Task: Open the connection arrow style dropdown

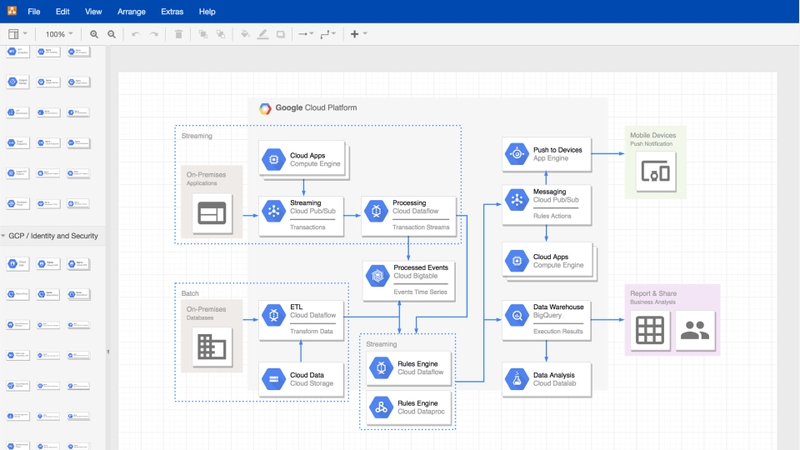Action: [306, 34]
